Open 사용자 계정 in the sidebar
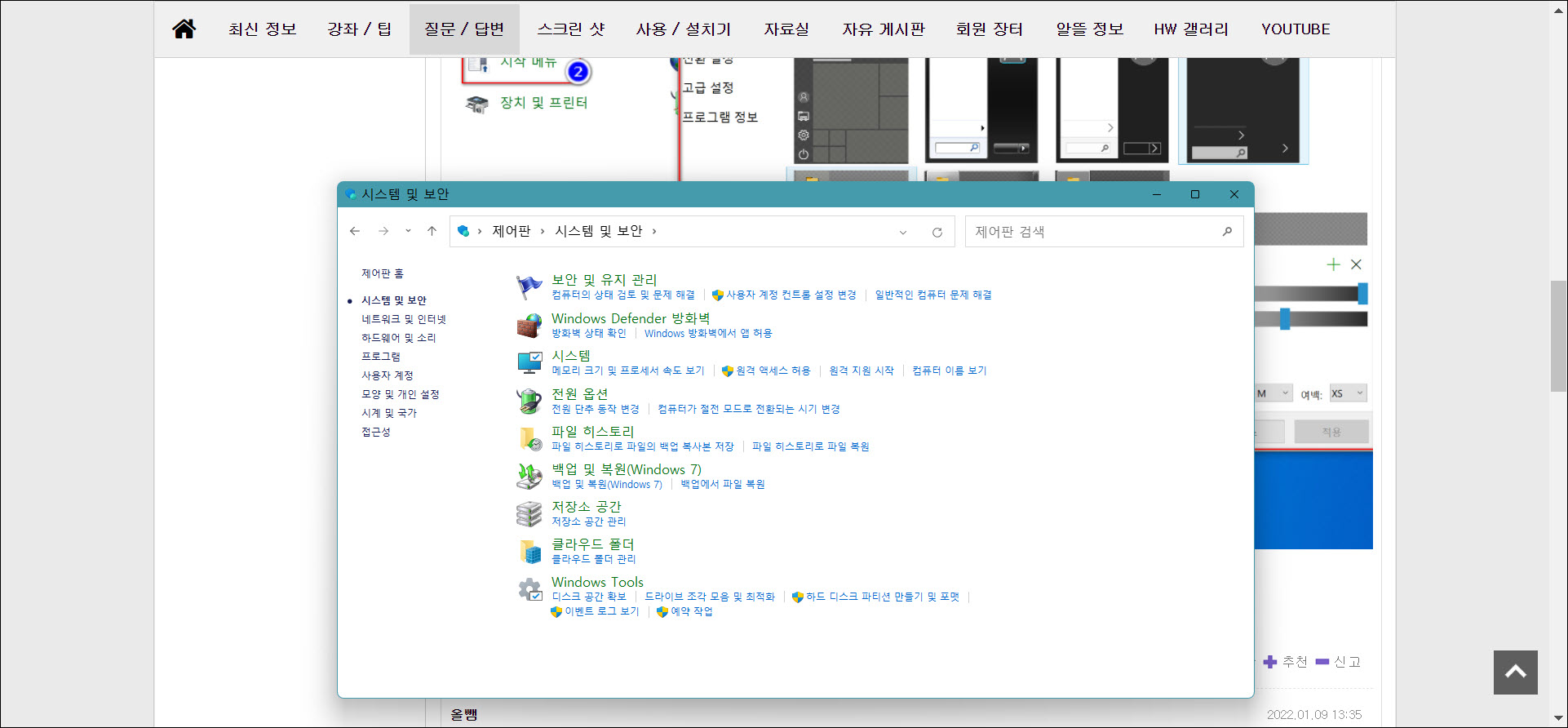 tap(388, 375)
